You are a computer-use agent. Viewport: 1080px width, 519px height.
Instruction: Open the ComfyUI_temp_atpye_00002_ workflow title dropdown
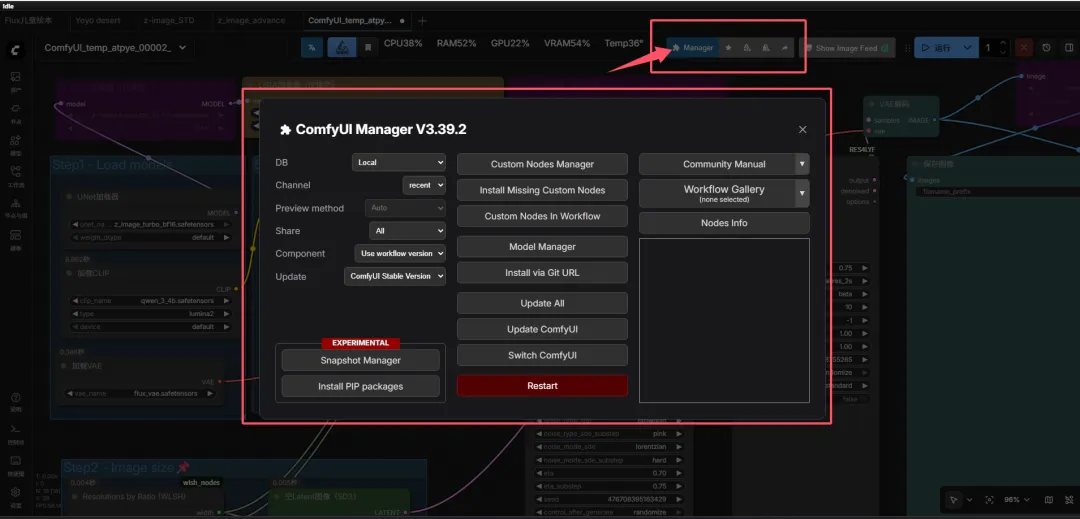pos(116,47)
